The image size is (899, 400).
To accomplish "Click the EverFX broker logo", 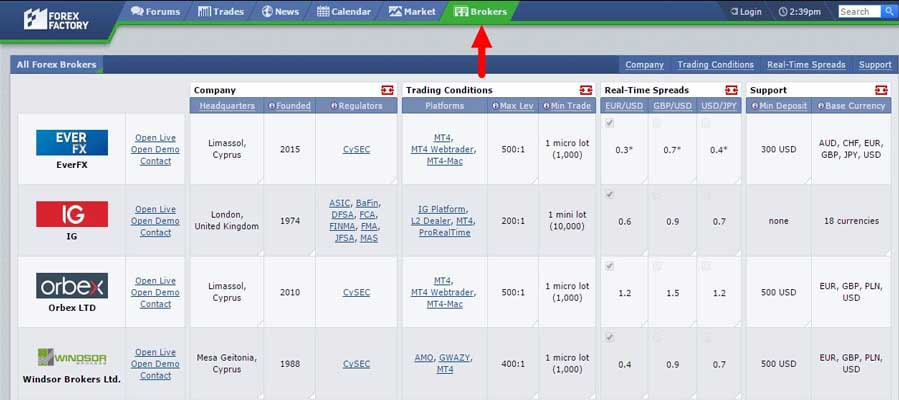I will click(x=72, y=143).
